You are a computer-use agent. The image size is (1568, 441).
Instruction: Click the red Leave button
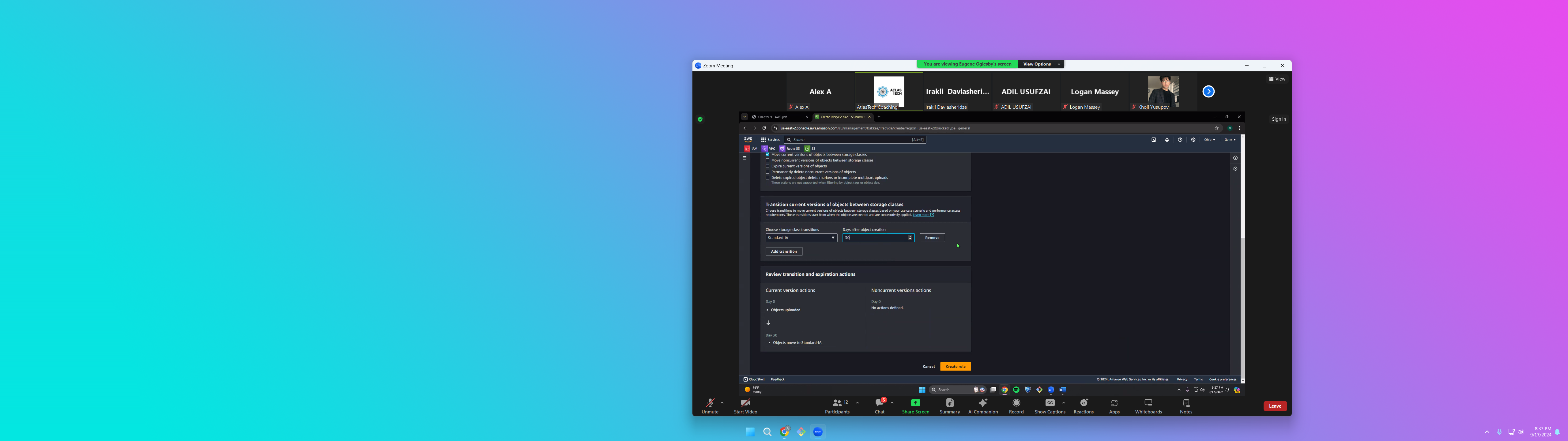pos(1275,406)
